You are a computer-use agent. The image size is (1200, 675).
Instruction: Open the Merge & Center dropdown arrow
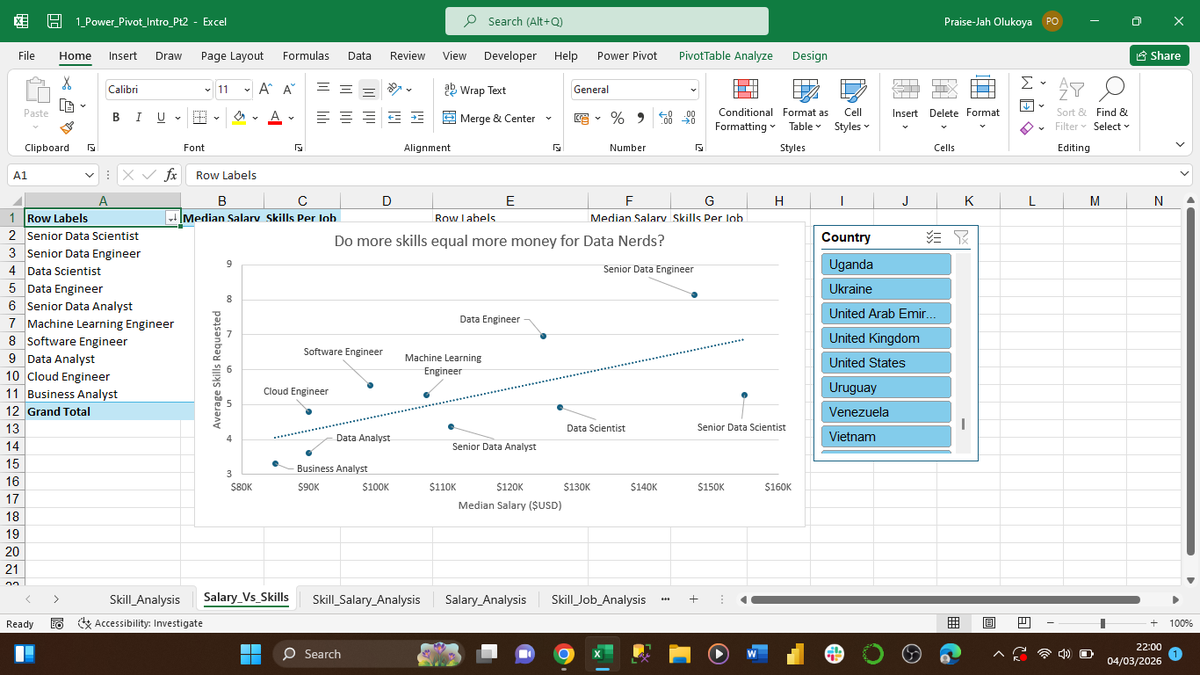tap(548, 118)
